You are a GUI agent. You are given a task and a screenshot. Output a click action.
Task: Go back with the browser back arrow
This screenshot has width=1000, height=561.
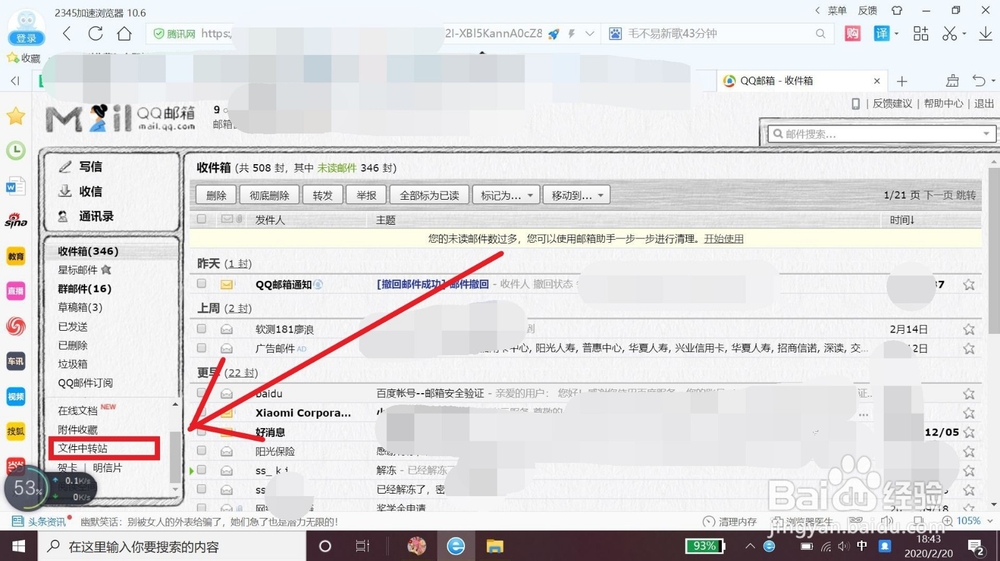[x=67, y=33]
